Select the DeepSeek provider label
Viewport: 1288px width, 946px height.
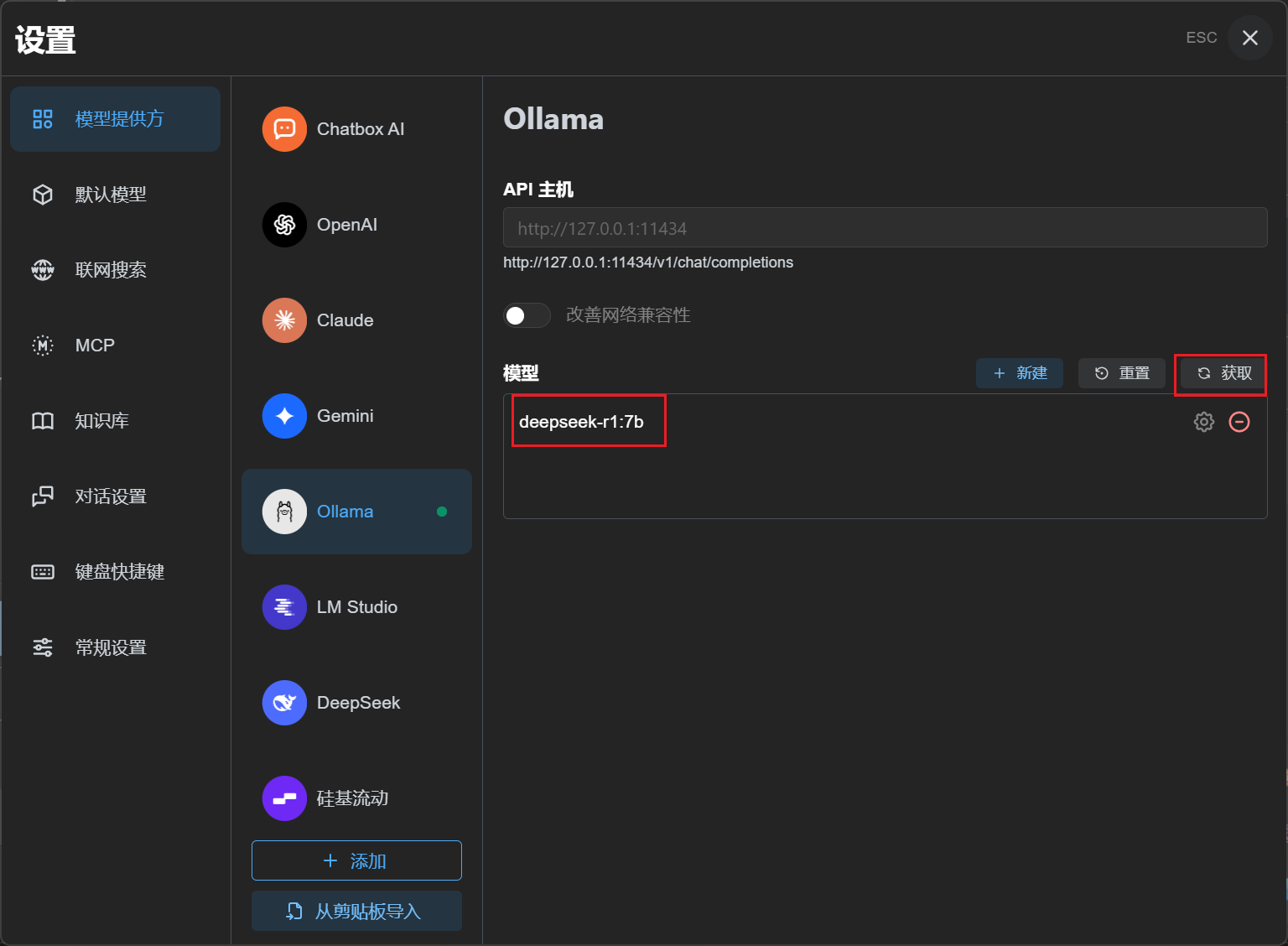coord(359,703)
